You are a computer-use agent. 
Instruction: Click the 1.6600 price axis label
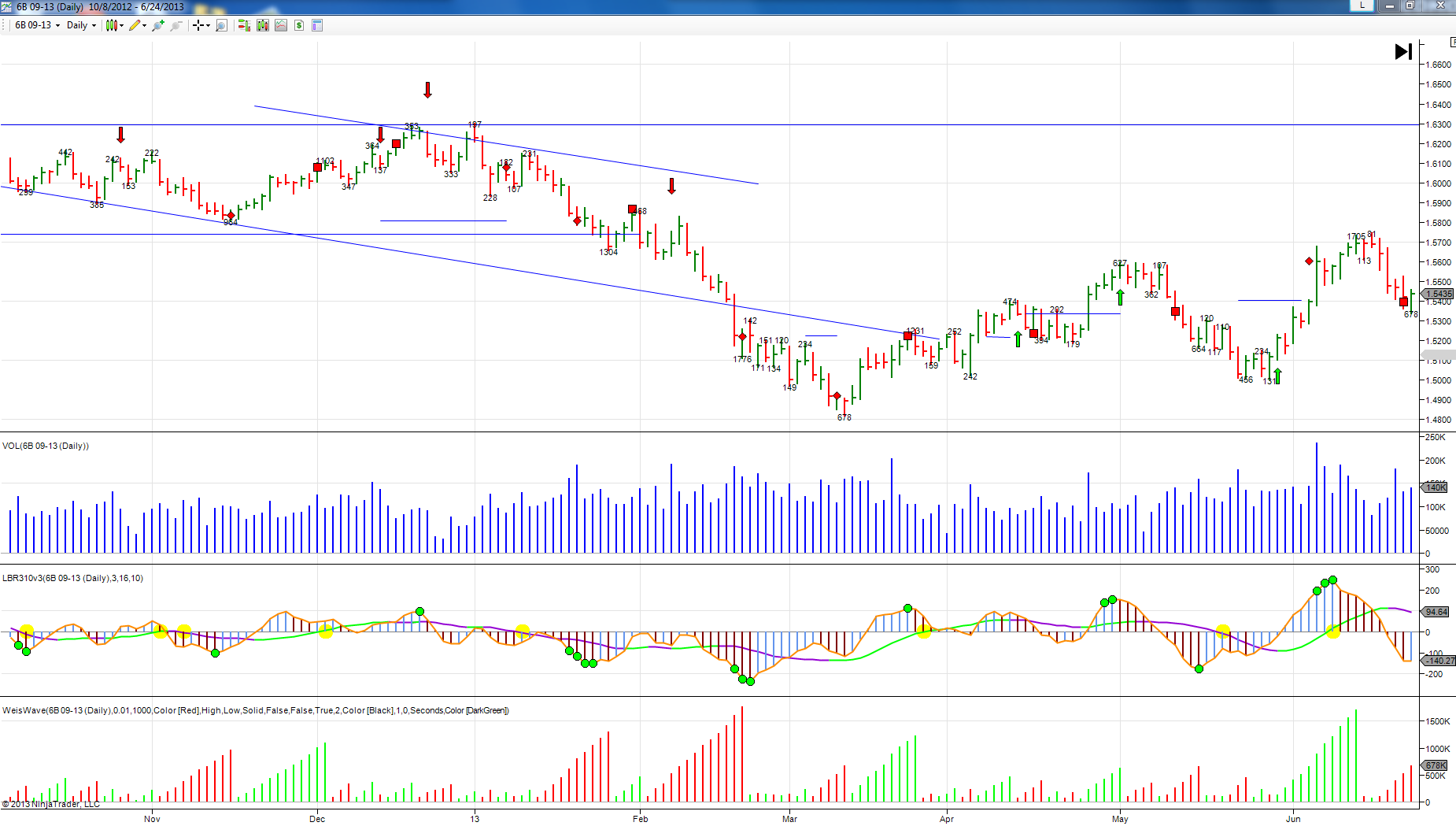point(1439,65)
